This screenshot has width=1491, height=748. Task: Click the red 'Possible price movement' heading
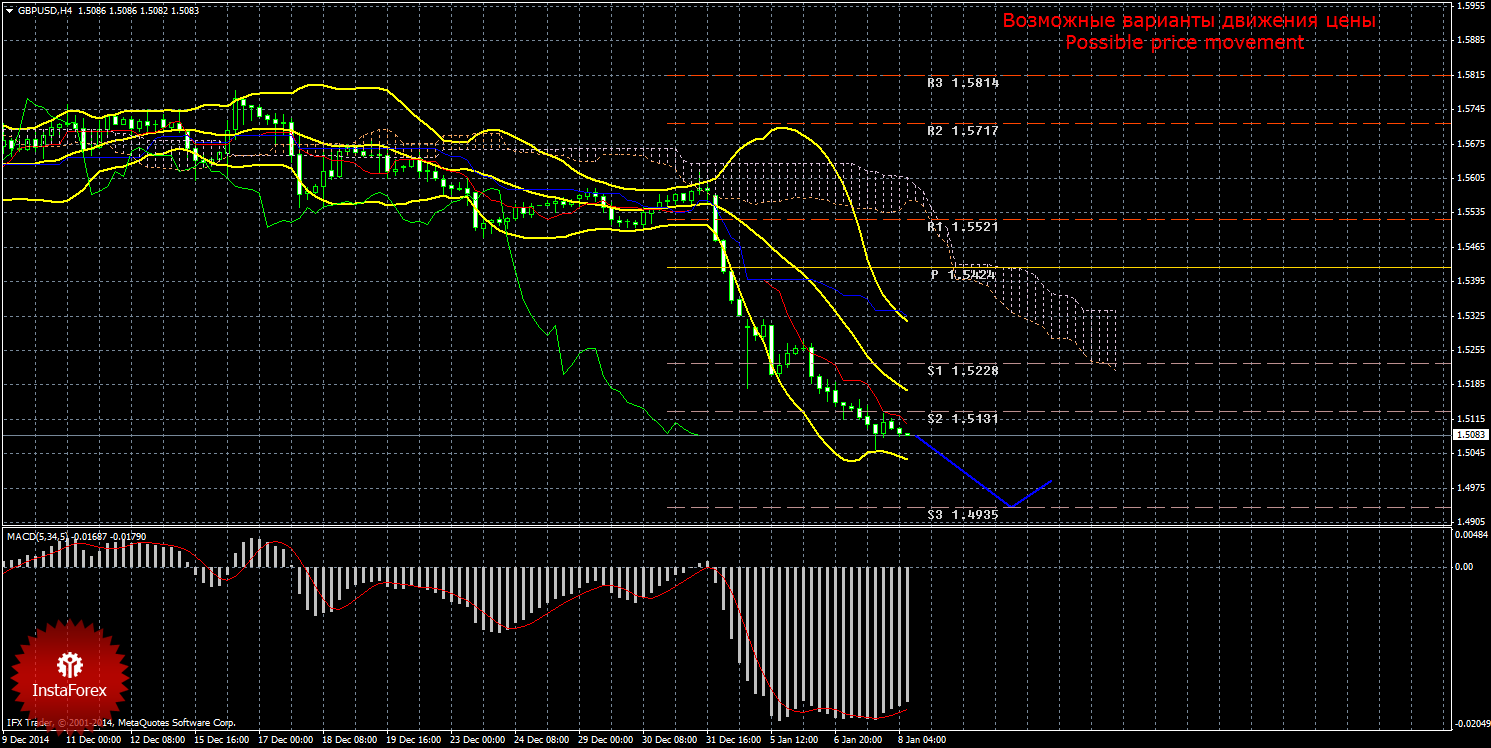1184,43
